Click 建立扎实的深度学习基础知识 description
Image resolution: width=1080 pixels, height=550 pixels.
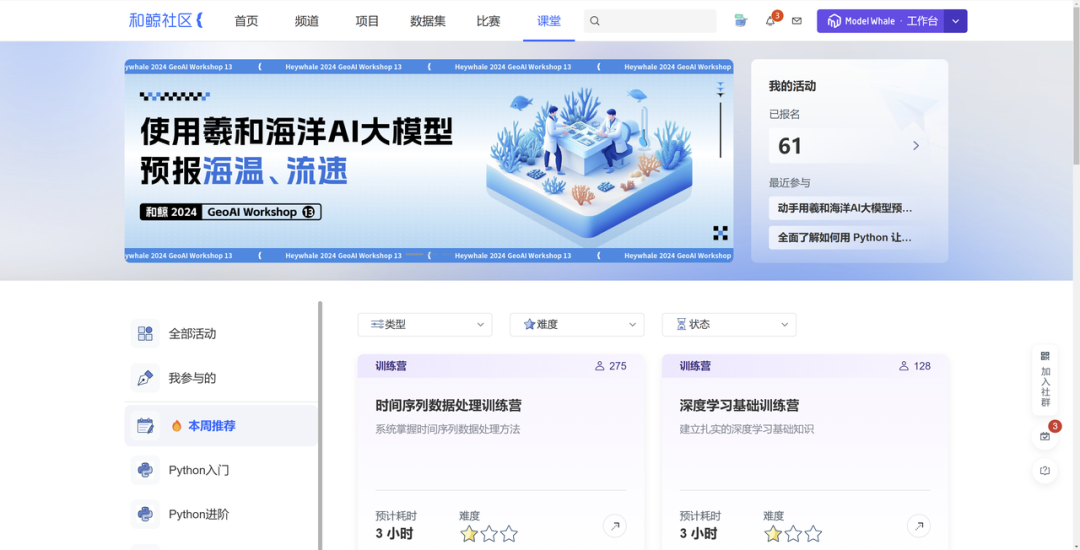(747, 430)
